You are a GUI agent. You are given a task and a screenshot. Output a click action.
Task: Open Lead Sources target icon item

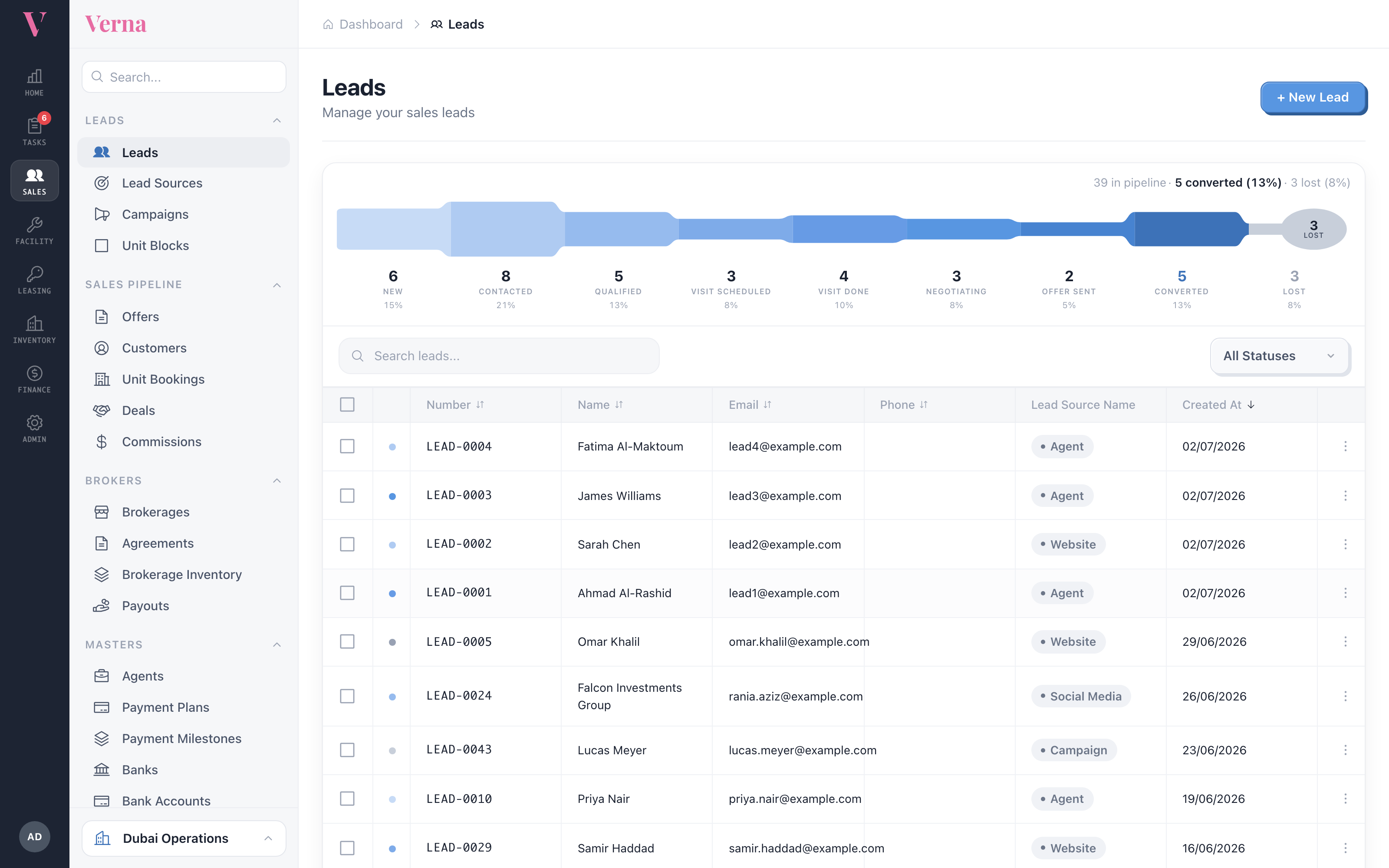(x=184, y=183)
